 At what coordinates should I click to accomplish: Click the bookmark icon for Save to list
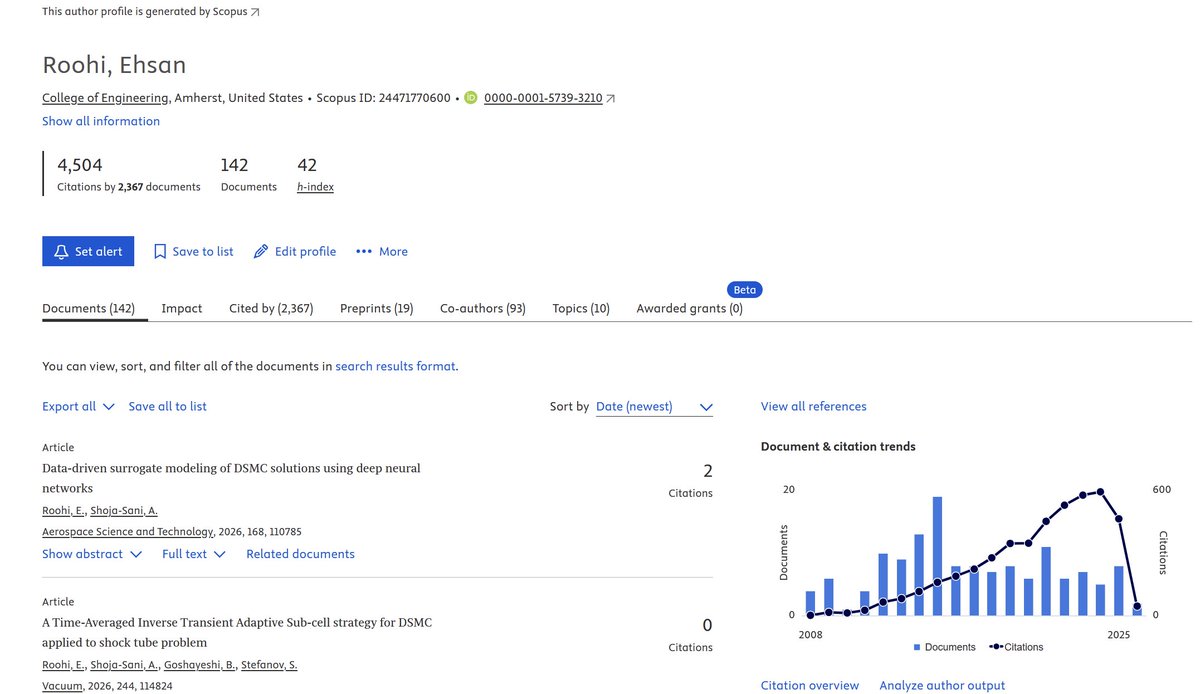coord(160,252)
